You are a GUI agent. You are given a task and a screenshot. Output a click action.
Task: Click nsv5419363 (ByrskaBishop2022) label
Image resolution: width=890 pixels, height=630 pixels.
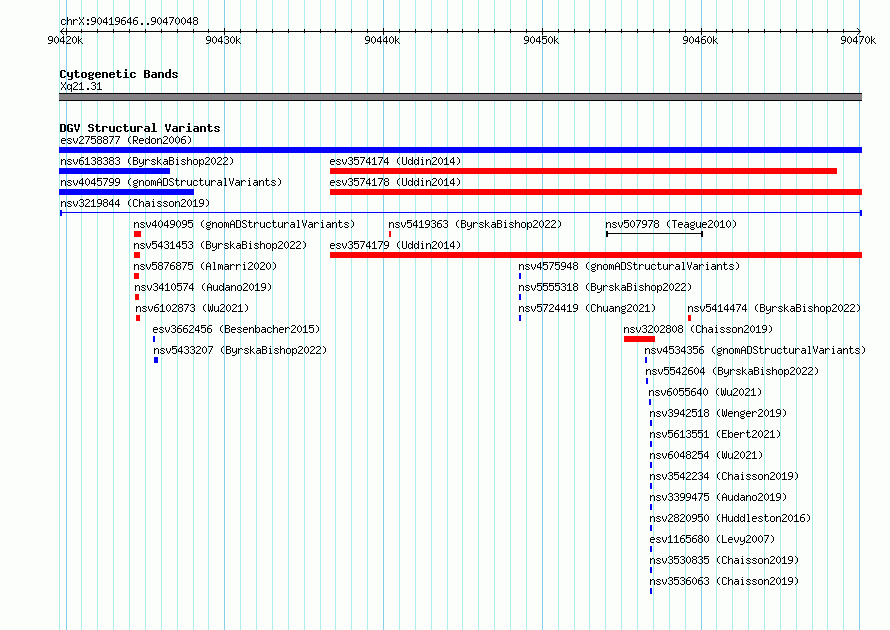pos(475,224)
